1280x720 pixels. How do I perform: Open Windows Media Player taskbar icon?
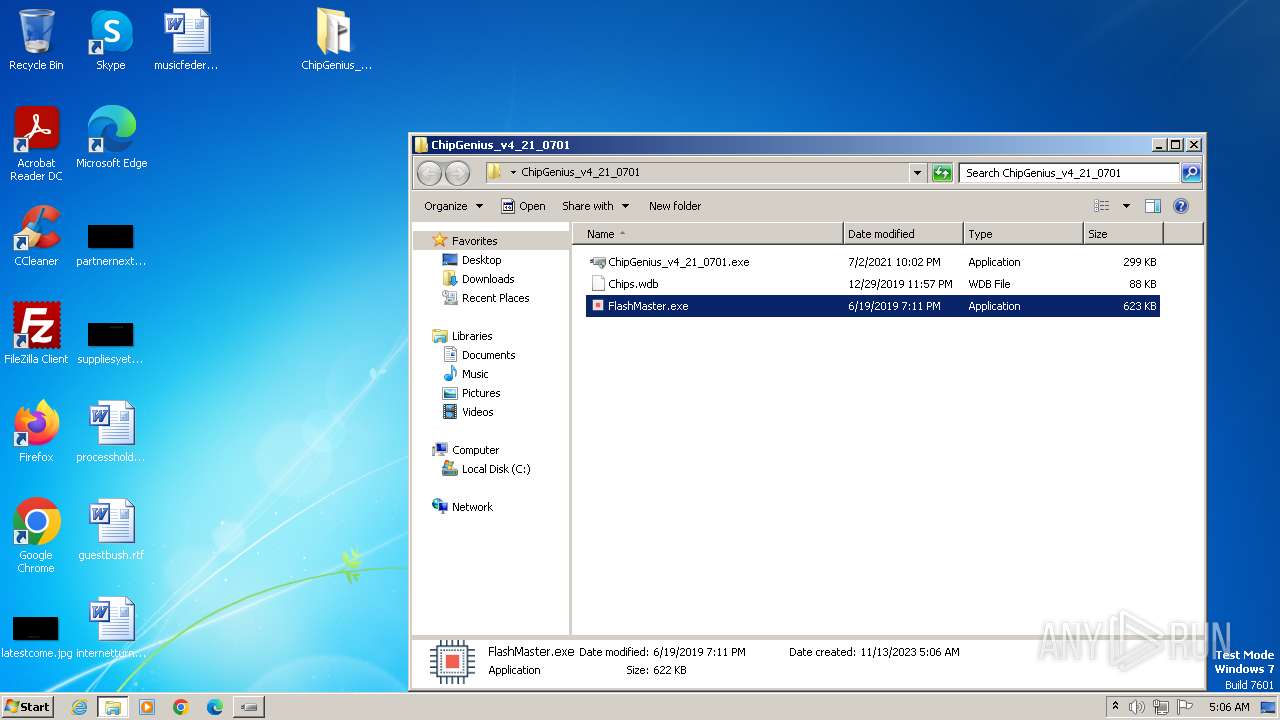point(146,707)
